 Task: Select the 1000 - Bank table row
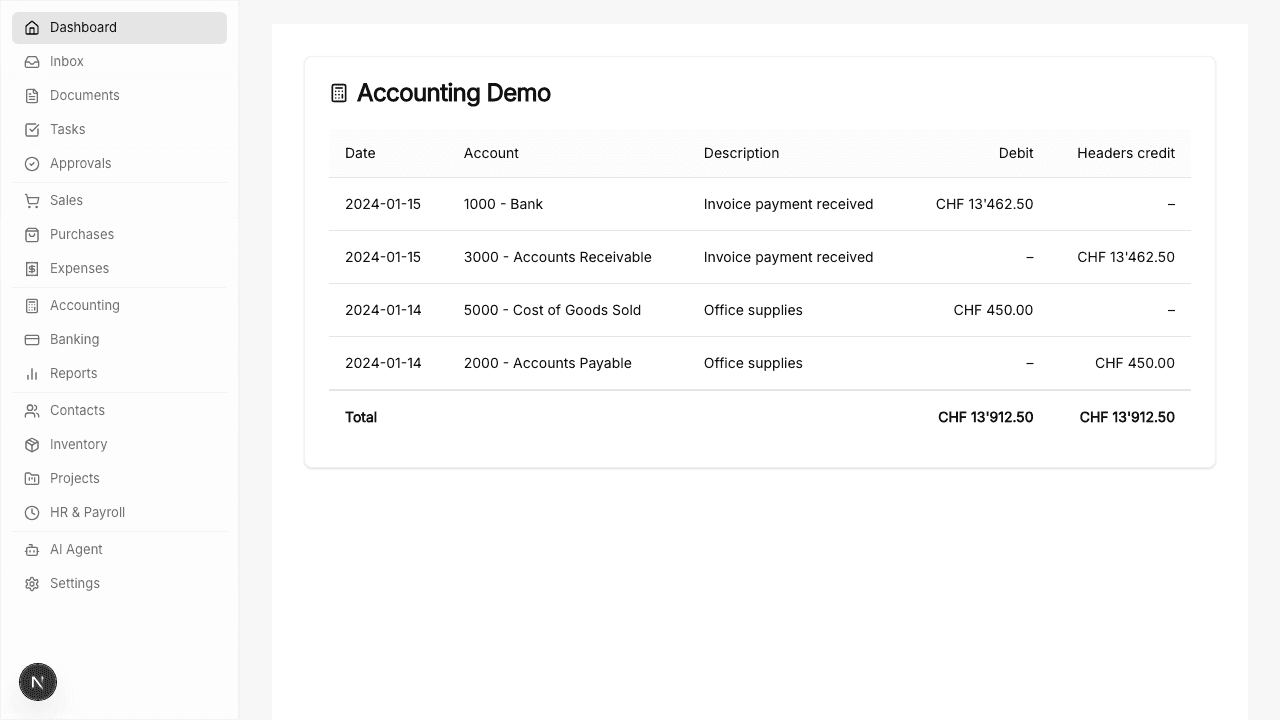[759, 204]
